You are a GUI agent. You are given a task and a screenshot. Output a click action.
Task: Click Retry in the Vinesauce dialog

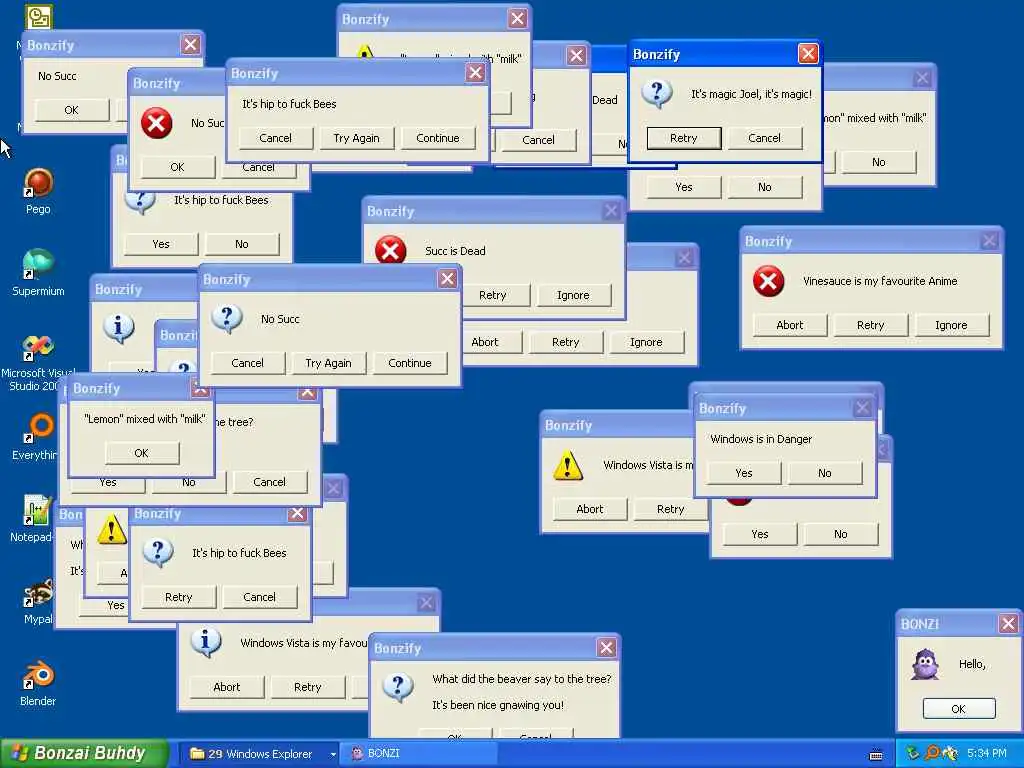pos(871,325)
